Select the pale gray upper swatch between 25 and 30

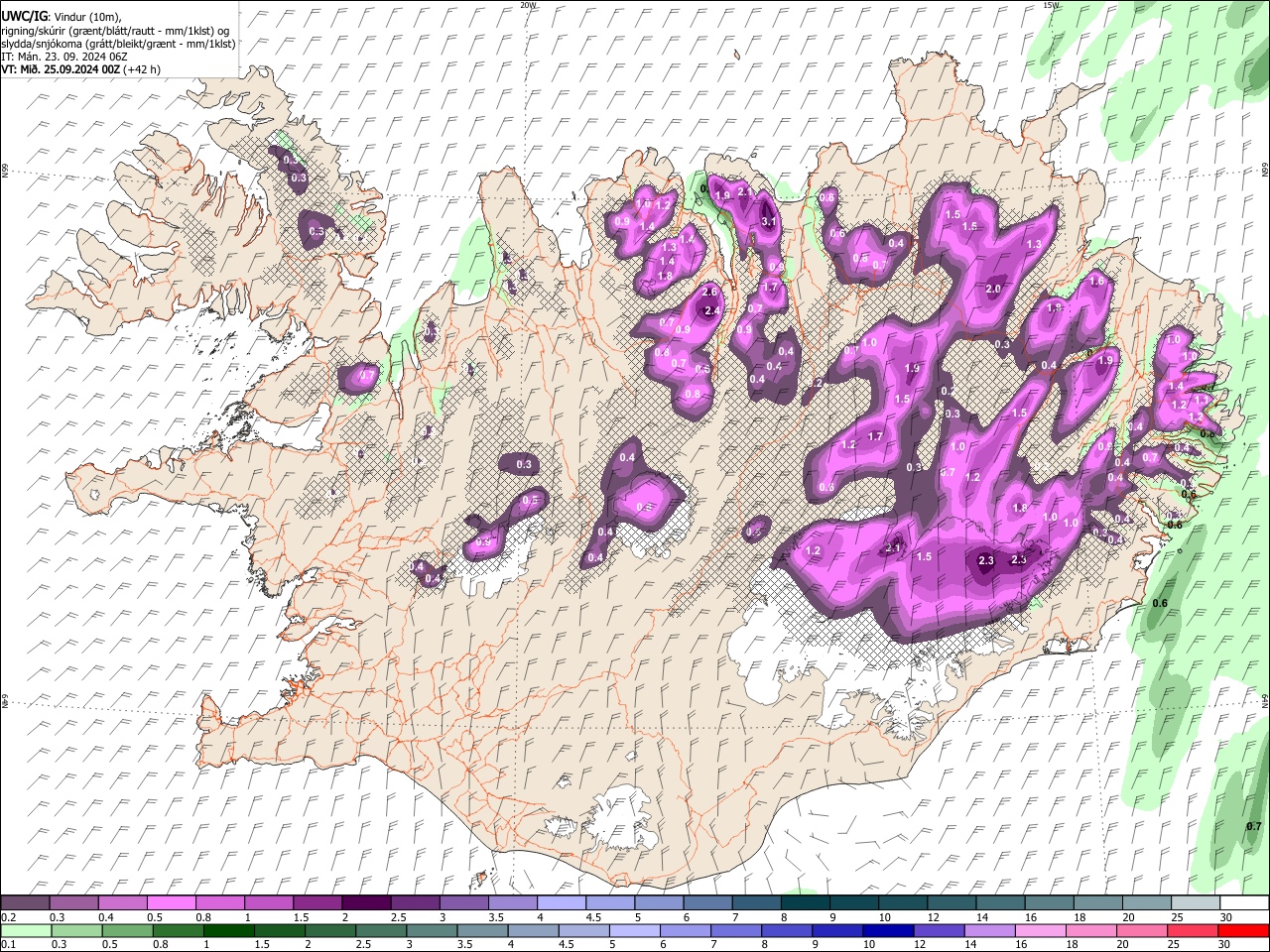(1195, 903)
